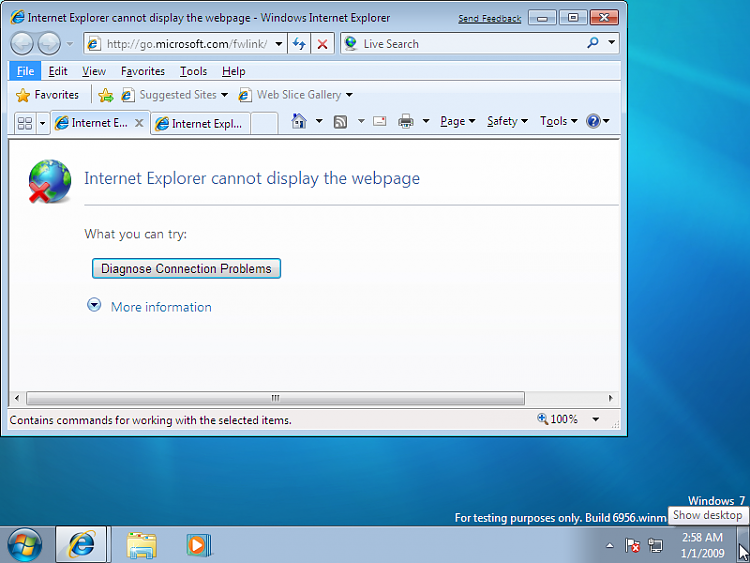Expand the address bar autocomplete dropdown

tap(278, 44)
